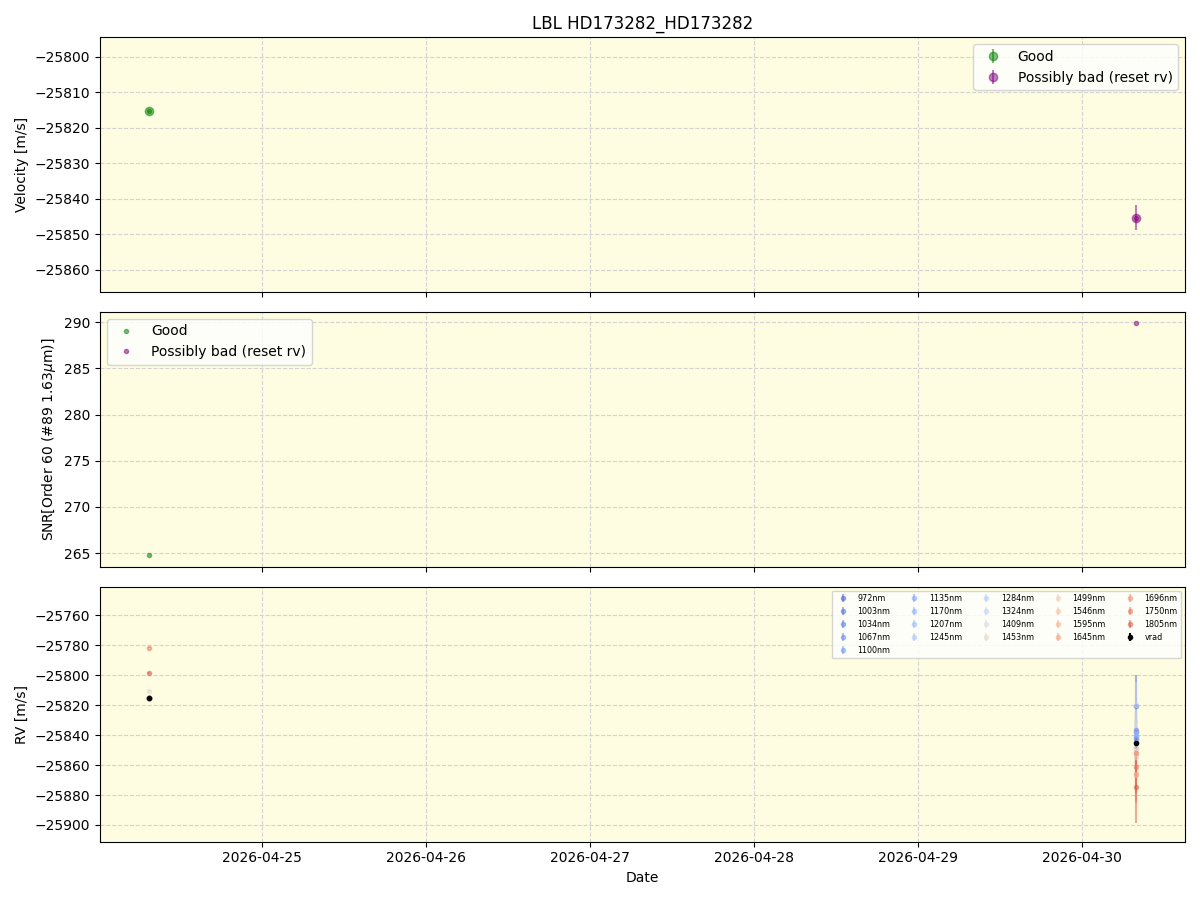This screenshot has height=900, width=1200.
Task: Click 'Possibly bad (reset rv)' in velocity legend
Action: coord(1095,77)
